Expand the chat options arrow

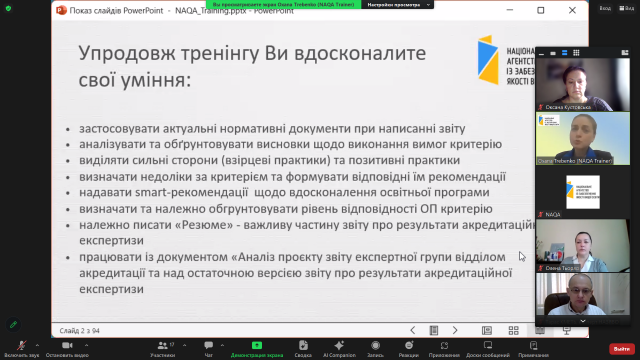tap(222, 345)
